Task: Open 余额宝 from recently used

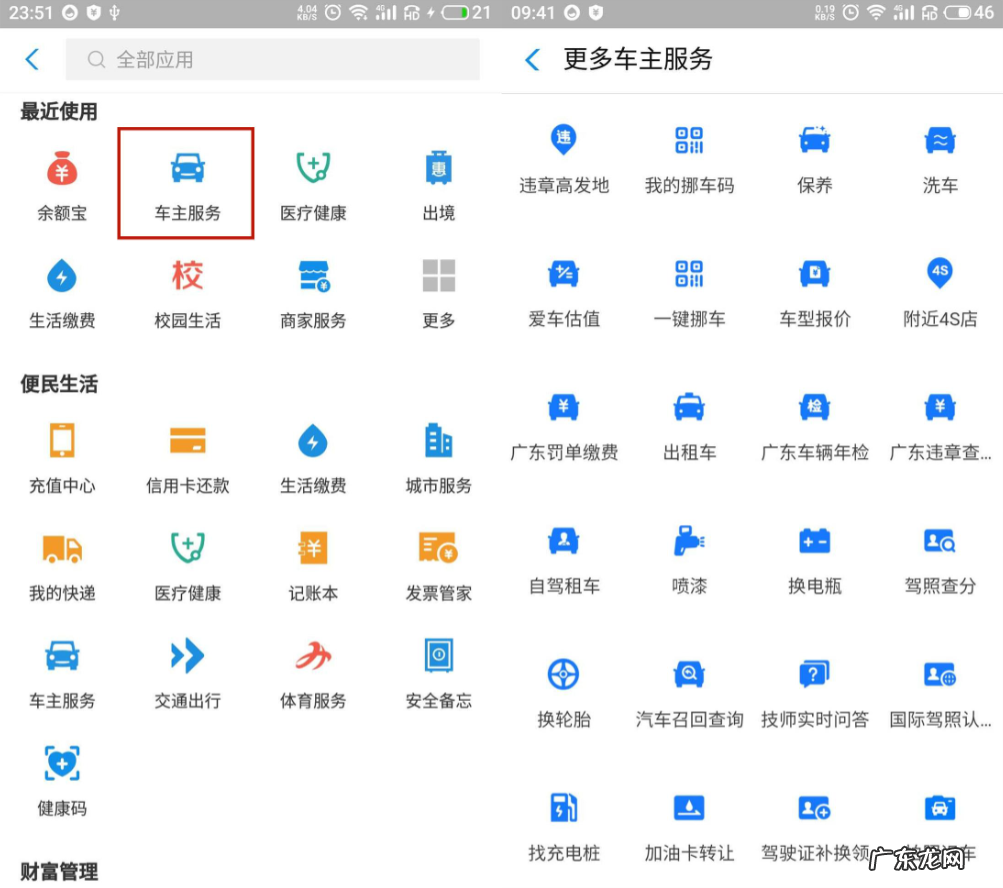Action: tap(60, 182)
